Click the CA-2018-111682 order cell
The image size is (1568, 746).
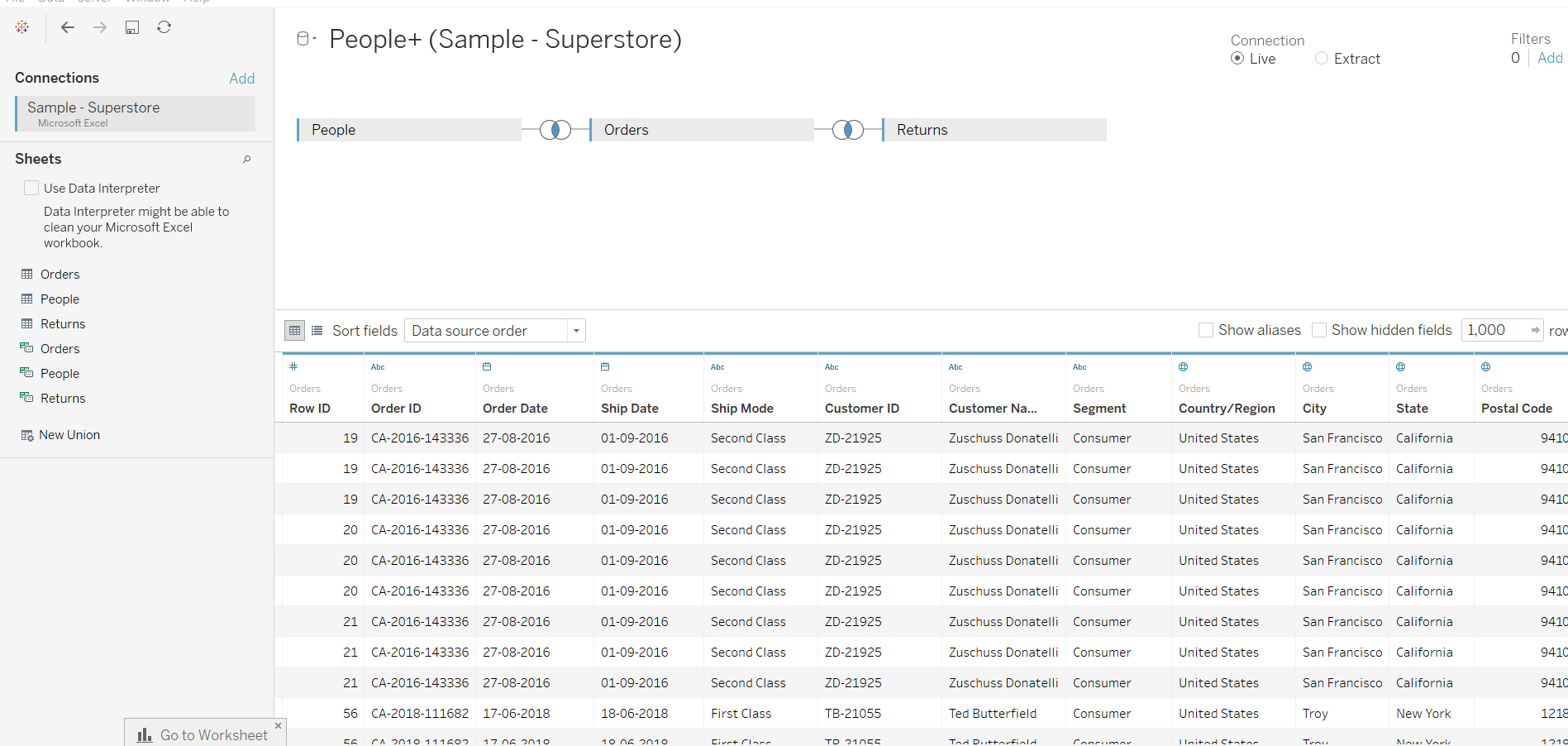(x=420, y=714)
